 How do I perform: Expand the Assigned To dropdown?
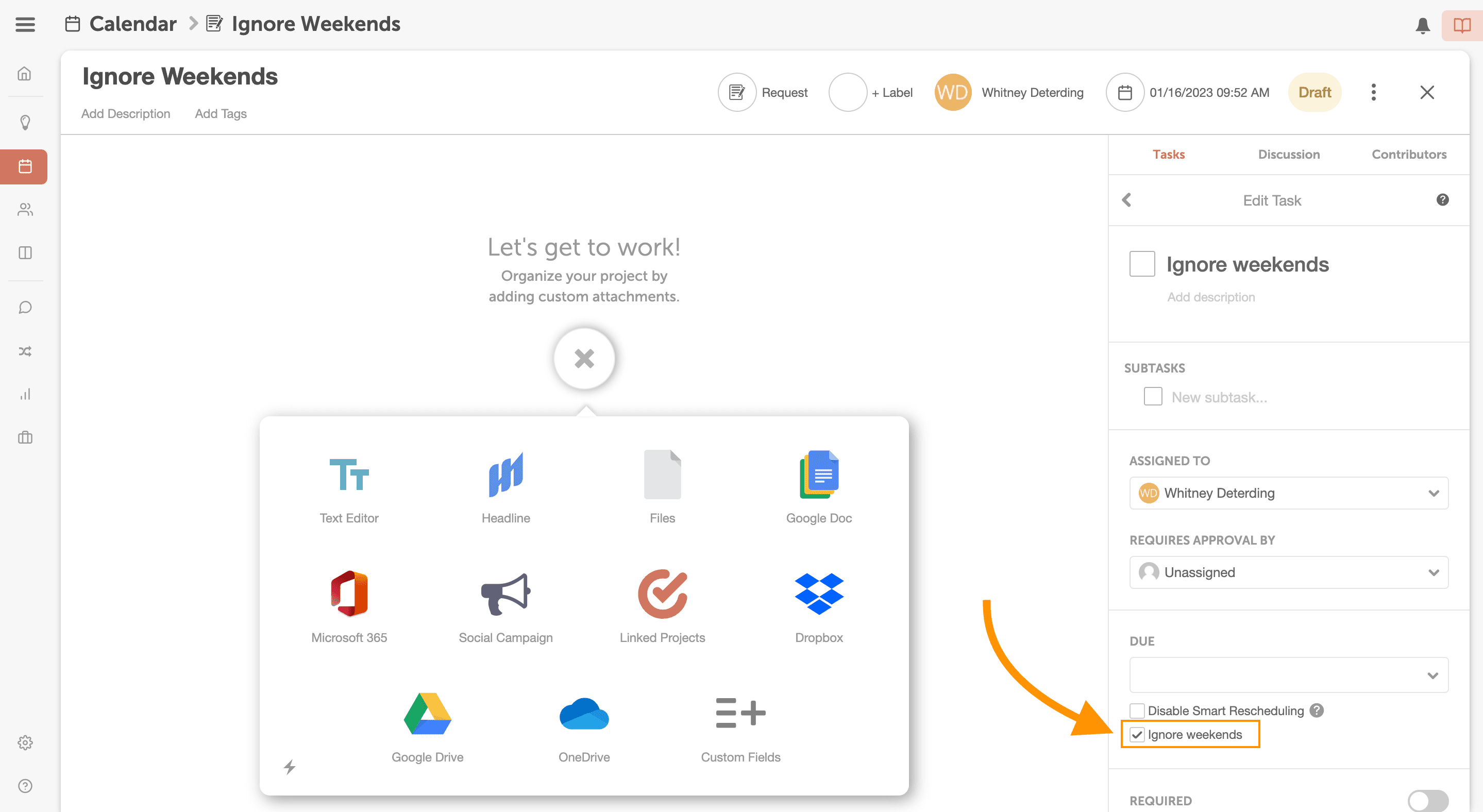[x=1288, y=493]
